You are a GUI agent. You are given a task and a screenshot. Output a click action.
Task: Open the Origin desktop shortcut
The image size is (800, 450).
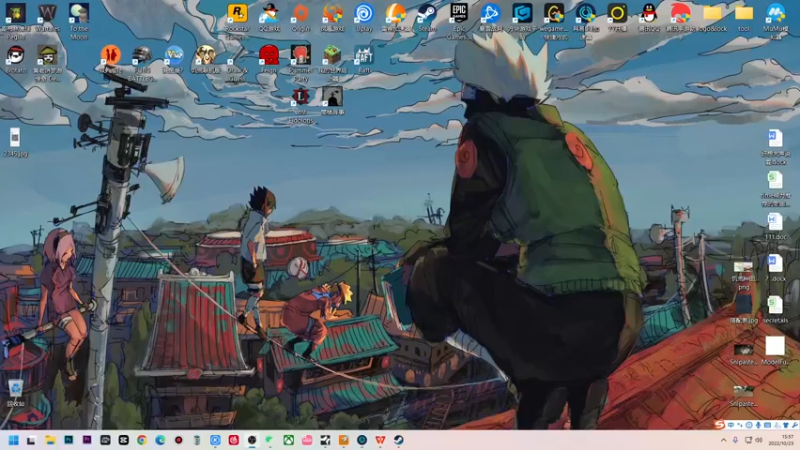301,18
